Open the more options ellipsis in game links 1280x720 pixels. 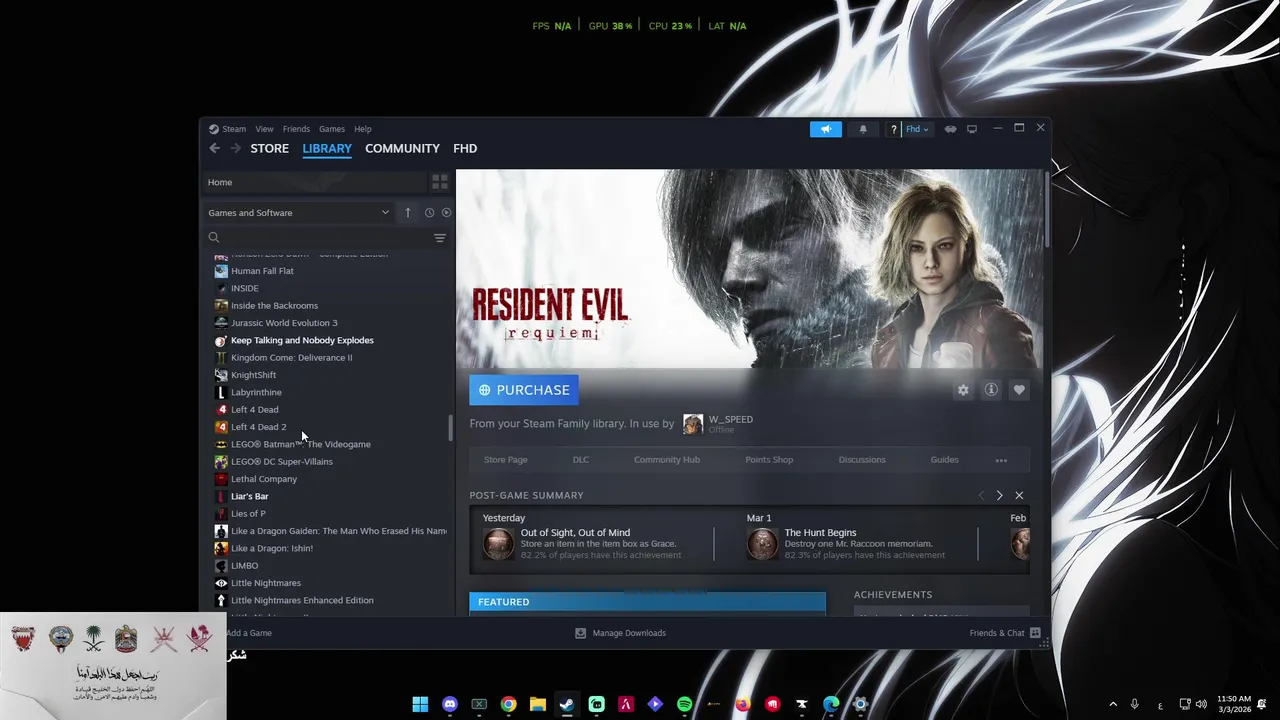1001,460
